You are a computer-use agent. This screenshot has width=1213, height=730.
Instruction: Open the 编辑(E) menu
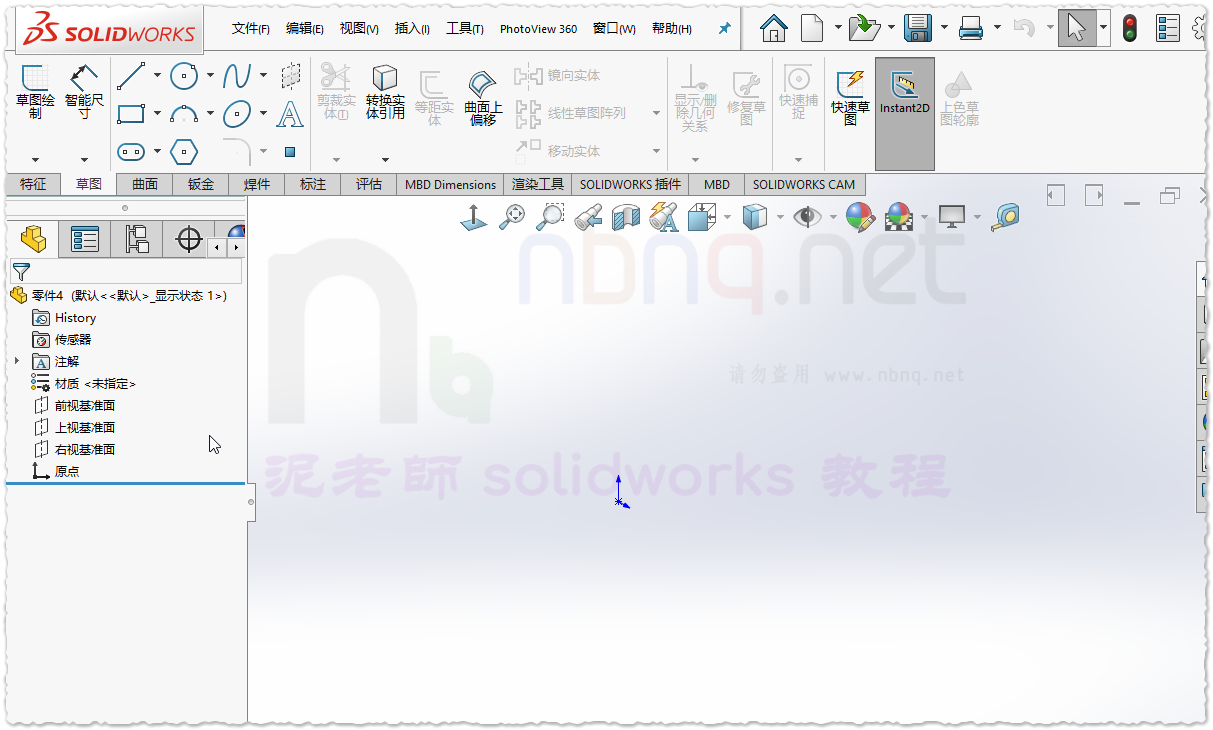tap(305, 29)
